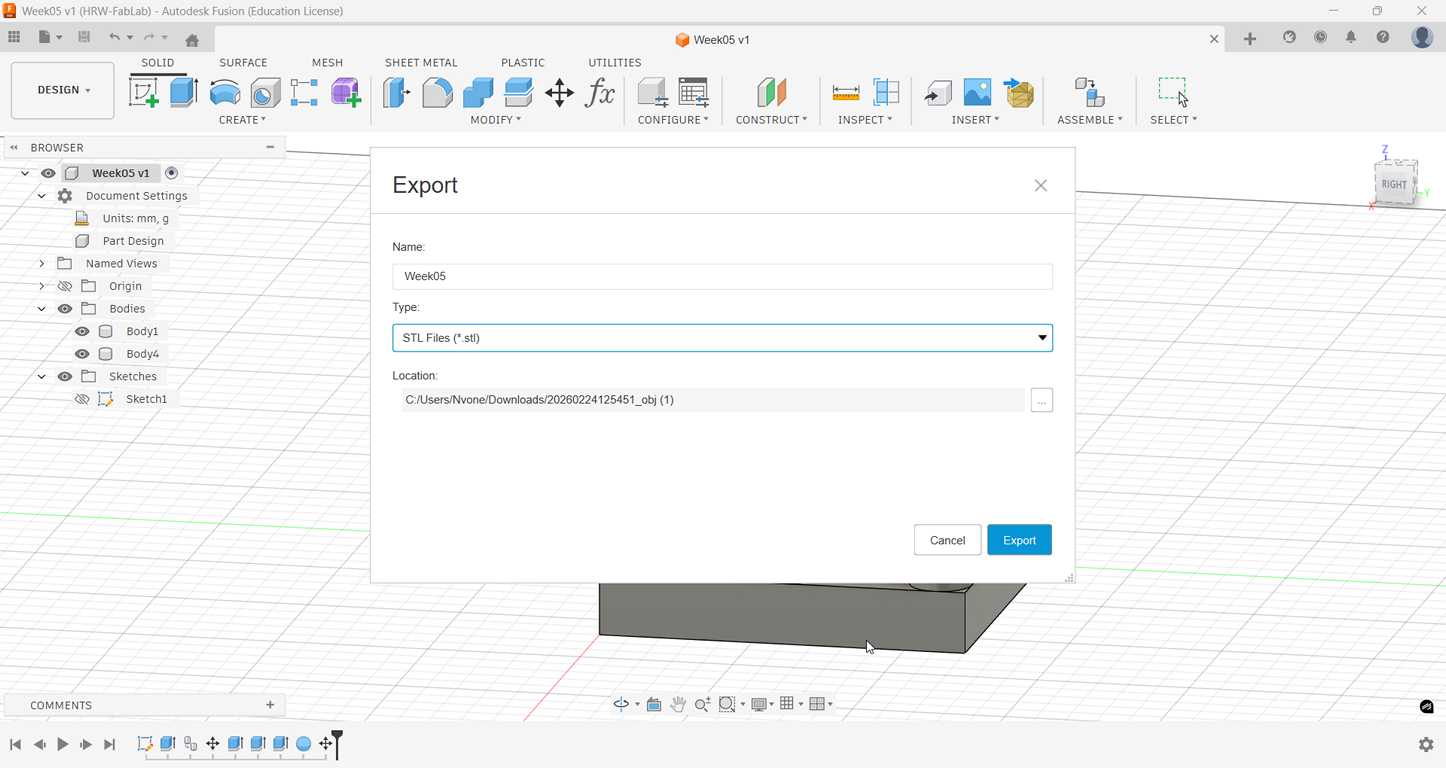Open the Help question-mark icon
This screenshot has width=1446, height=768.
tap(1383, 37)
